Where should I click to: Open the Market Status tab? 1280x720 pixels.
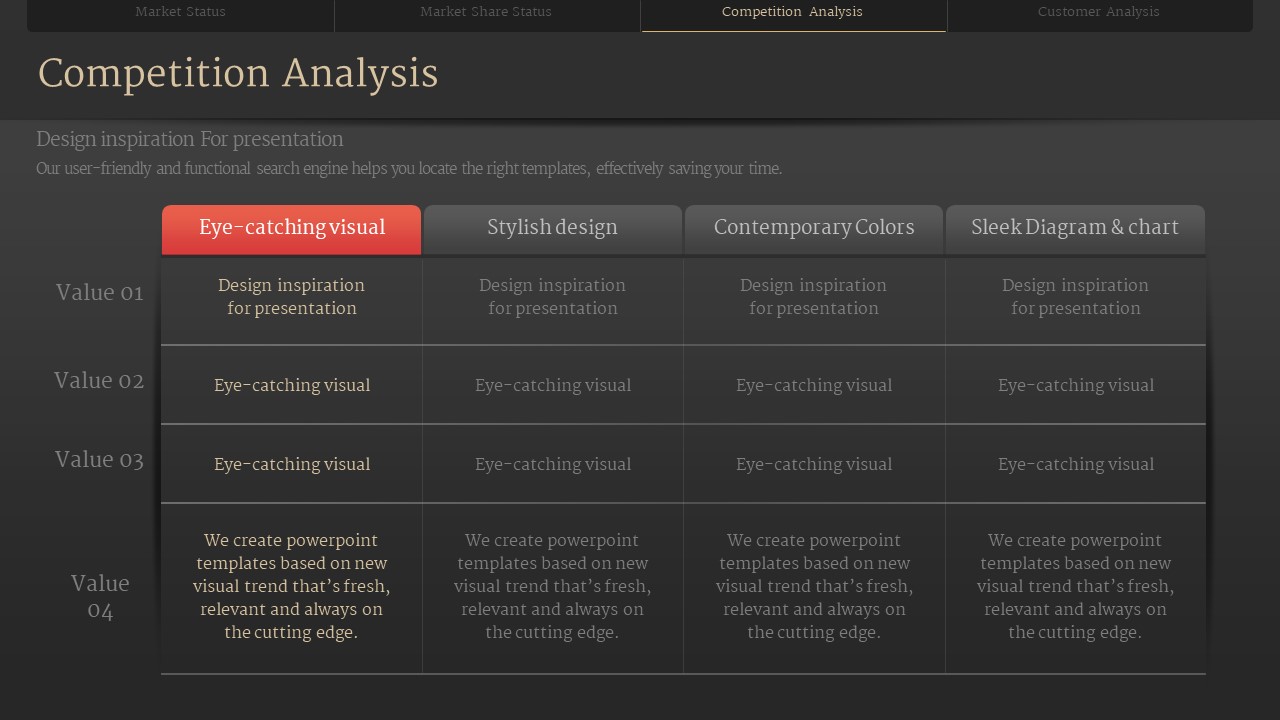tap(180, 12)
